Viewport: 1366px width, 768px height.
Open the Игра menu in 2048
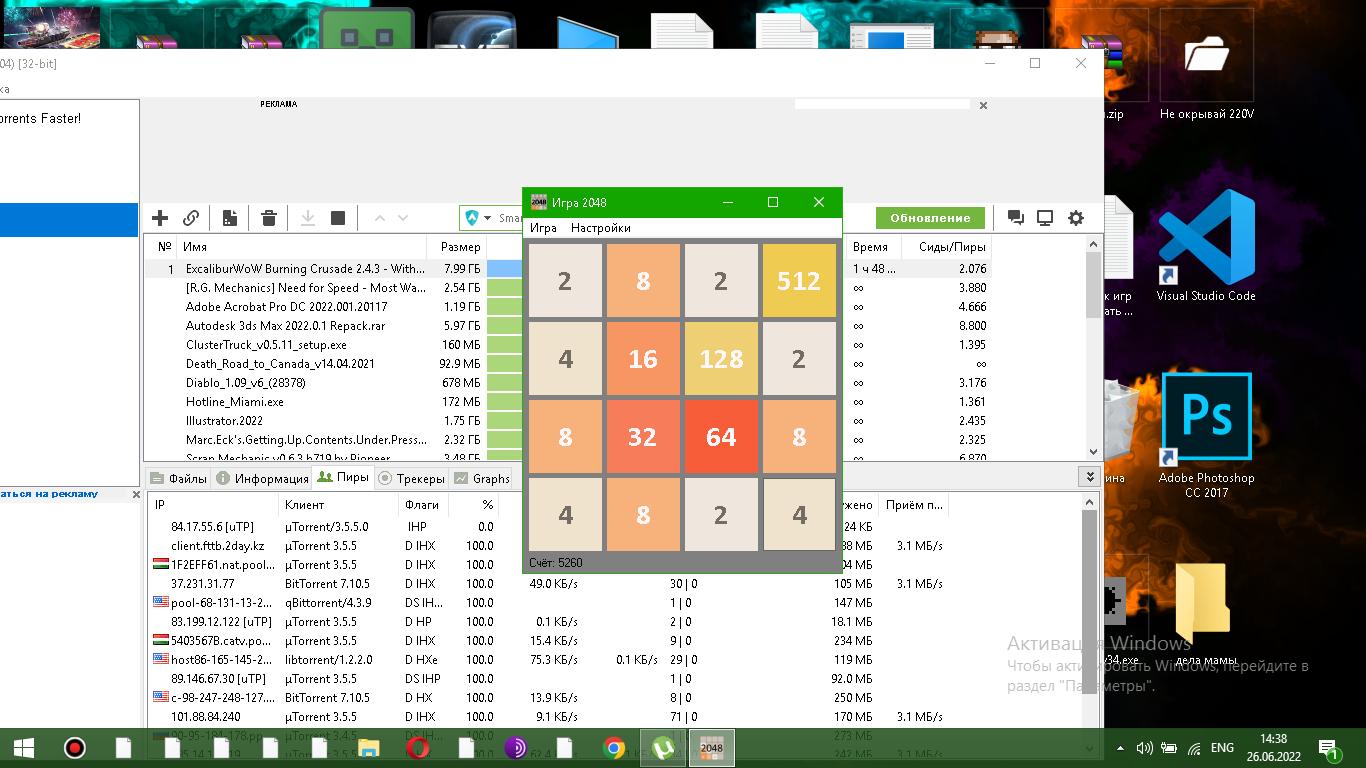[543, 228]
